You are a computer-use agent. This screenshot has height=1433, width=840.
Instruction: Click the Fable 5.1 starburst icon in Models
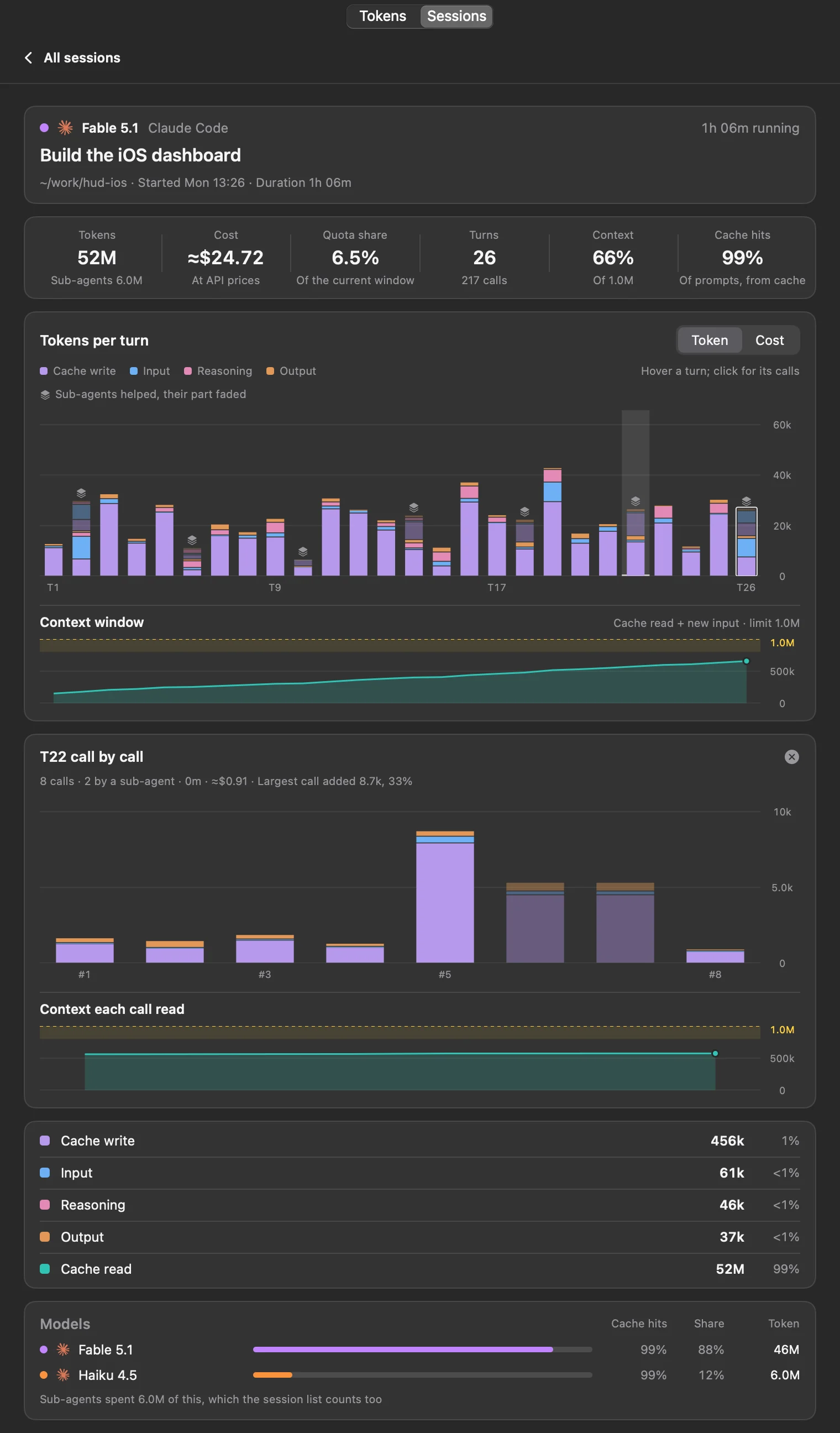[x=63, y=1350]
